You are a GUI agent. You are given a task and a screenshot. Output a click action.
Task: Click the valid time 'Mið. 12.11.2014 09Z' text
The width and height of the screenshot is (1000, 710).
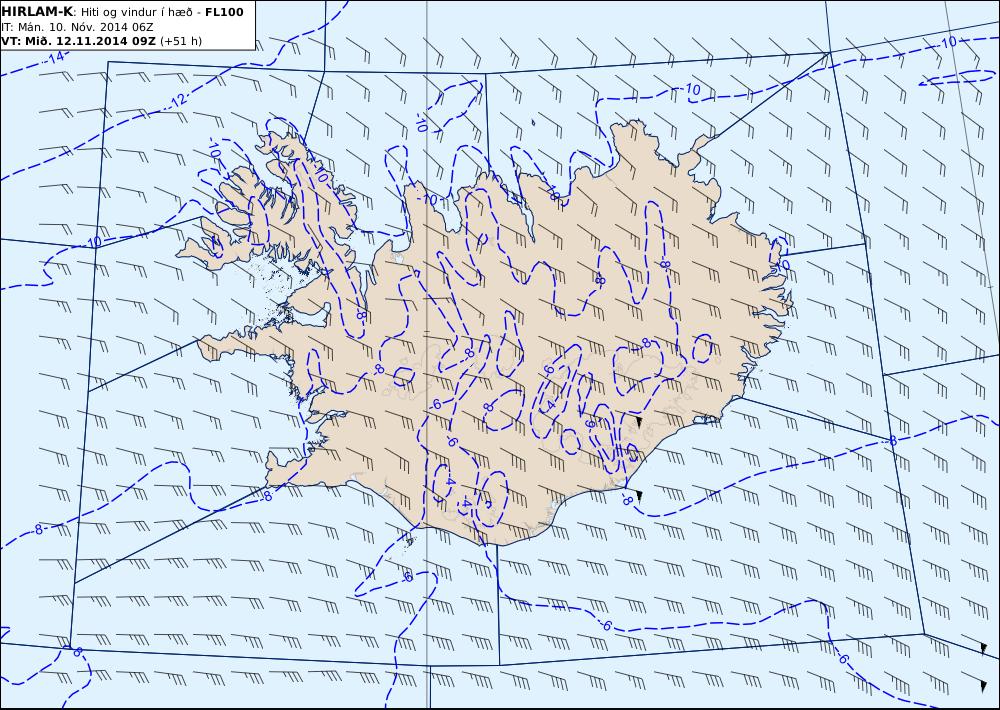coord(89,41)
